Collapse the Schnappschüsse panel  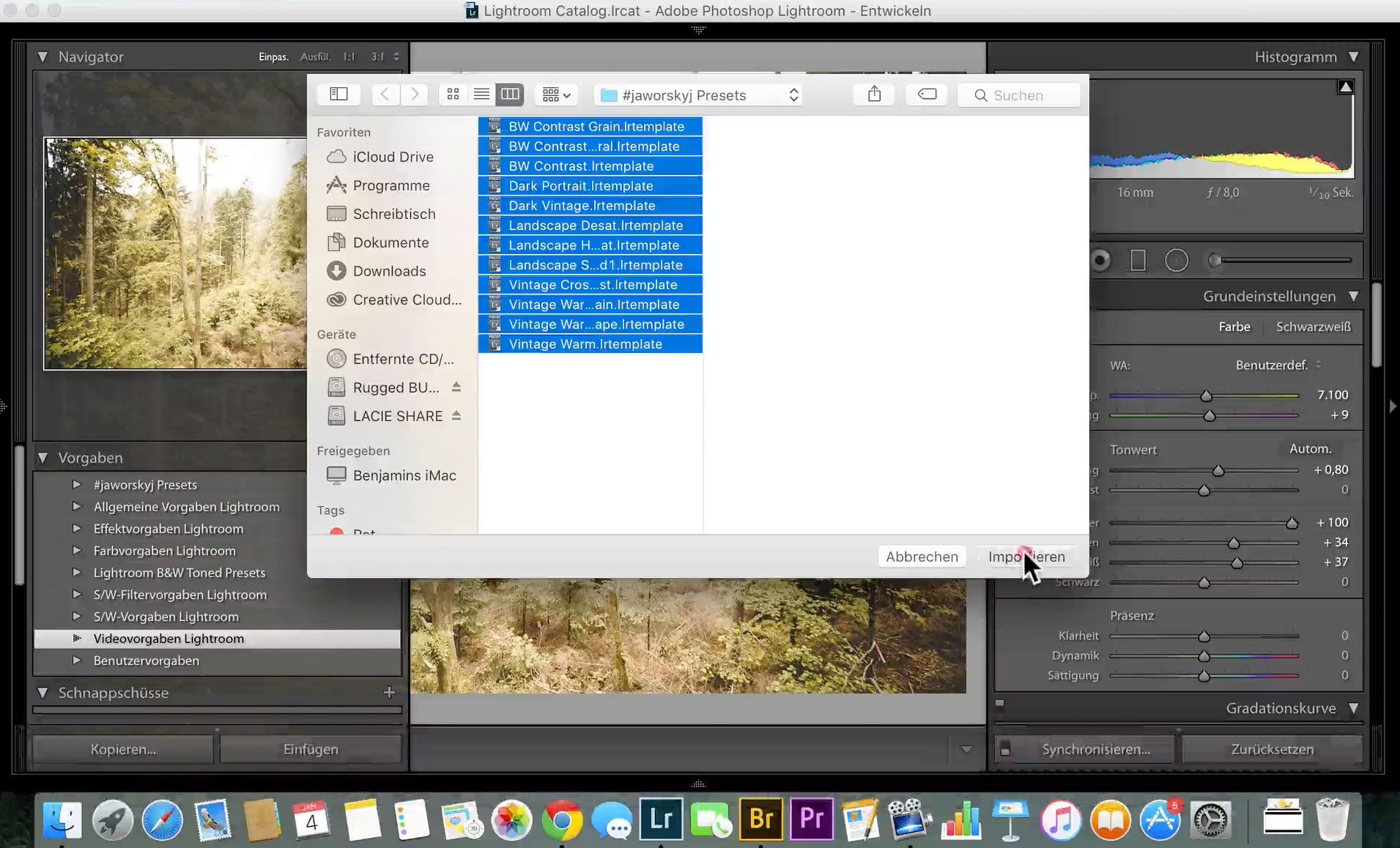[x=42, y=692]
